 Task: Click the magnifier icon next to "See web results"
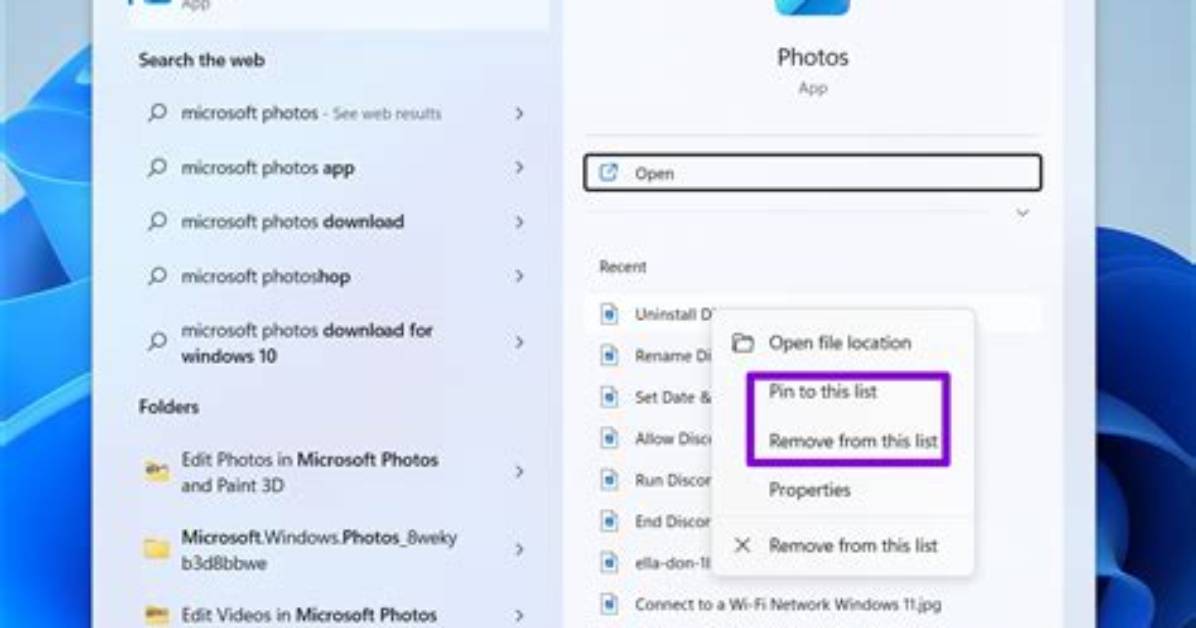coord(157,113)
